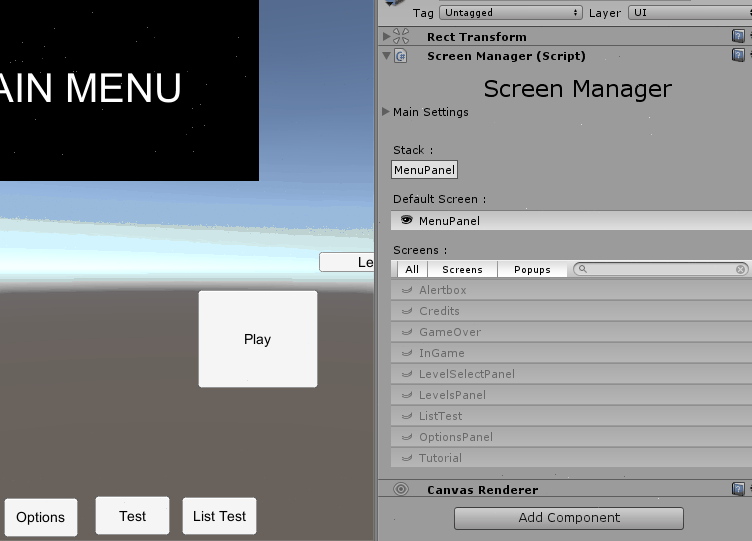Open help for Canvas Renderer component
This screenshot has height=541, width=752.
point(738,489)
